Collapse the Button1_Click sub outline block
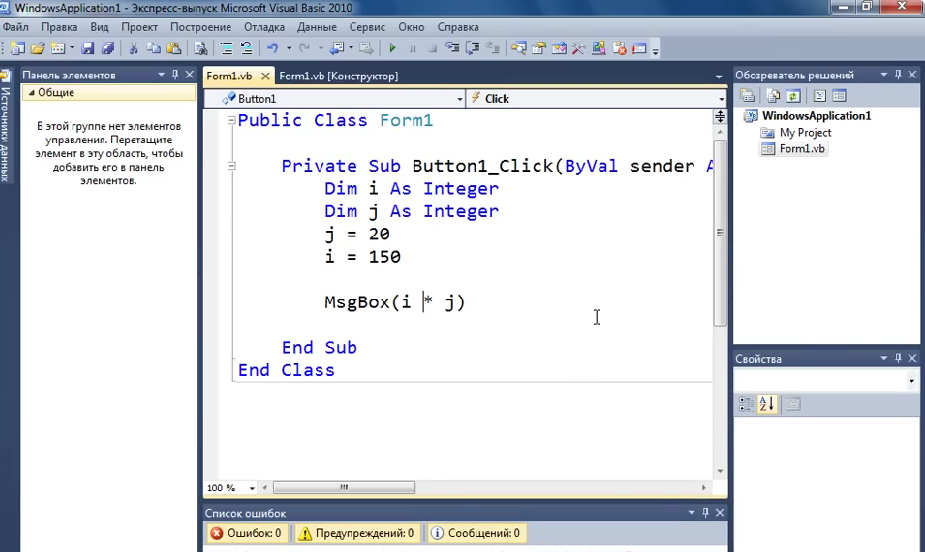This screenshot has height=552, width=925. point(231,166)
